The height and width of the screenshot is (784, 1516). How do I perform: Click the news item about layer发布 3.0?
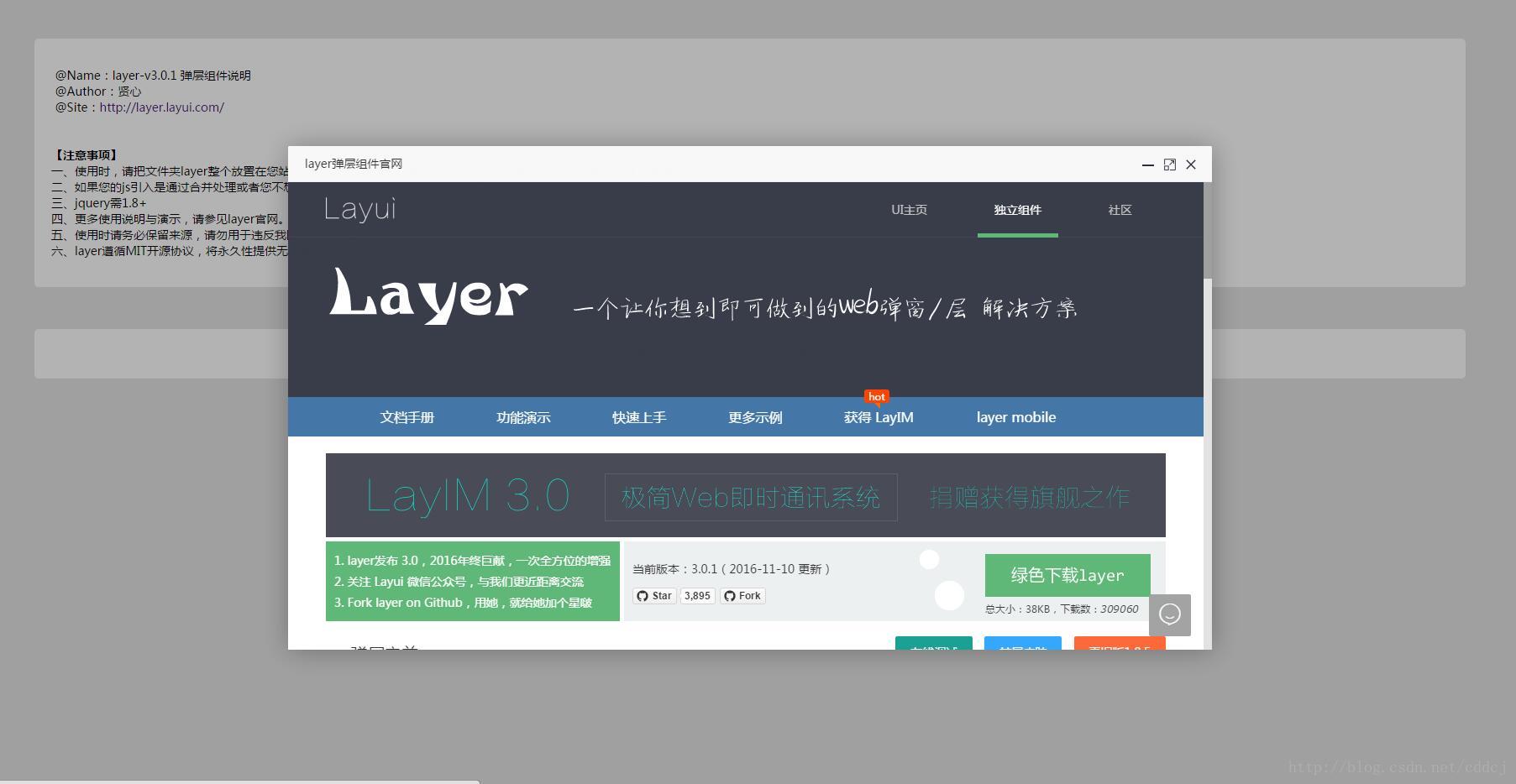(x=472, y=561)
